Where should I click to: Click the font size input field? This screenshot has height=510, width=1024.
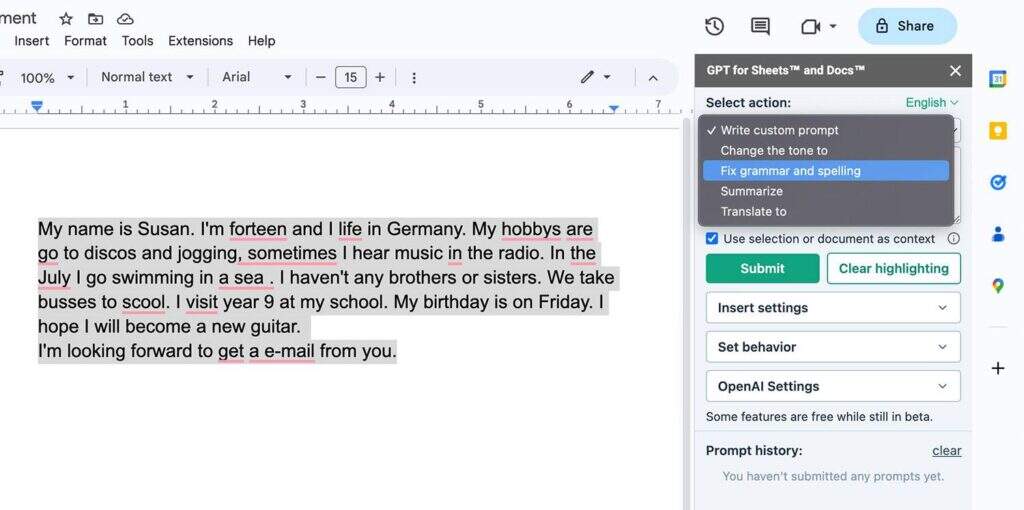[x=350, y=77]
